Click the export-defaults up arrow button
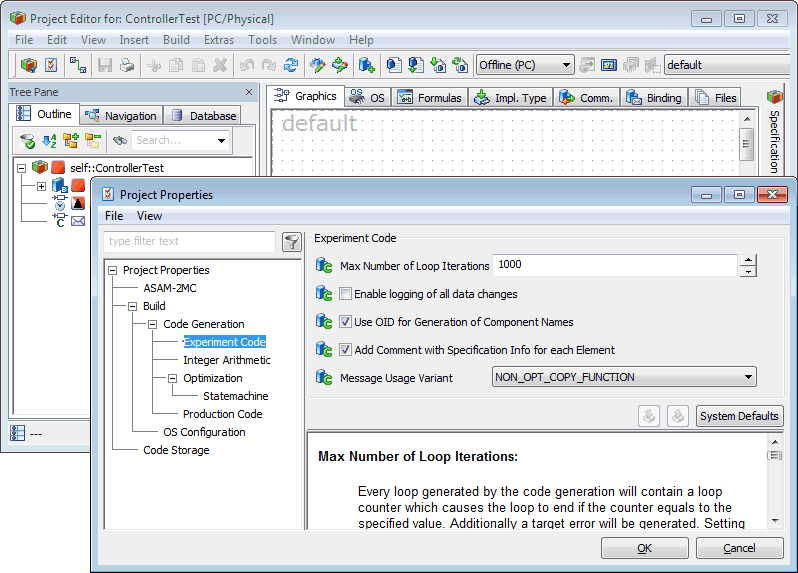Screen dimensions: 798x573 (677, 416)
